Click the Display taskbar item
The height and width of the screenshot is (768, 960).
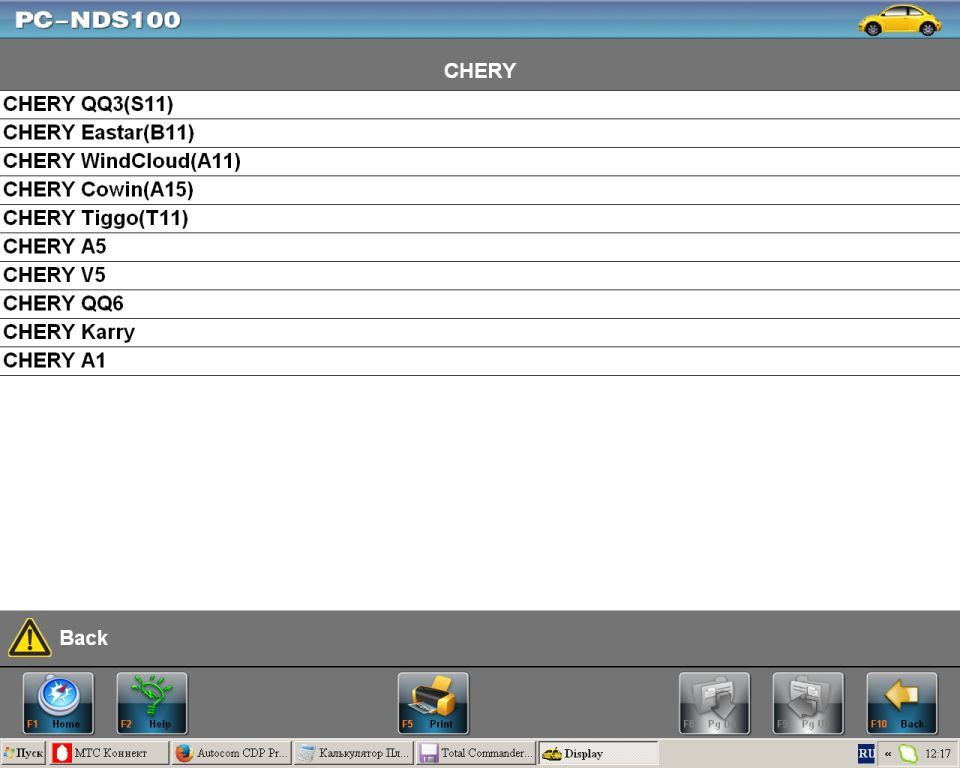[598, 753]
